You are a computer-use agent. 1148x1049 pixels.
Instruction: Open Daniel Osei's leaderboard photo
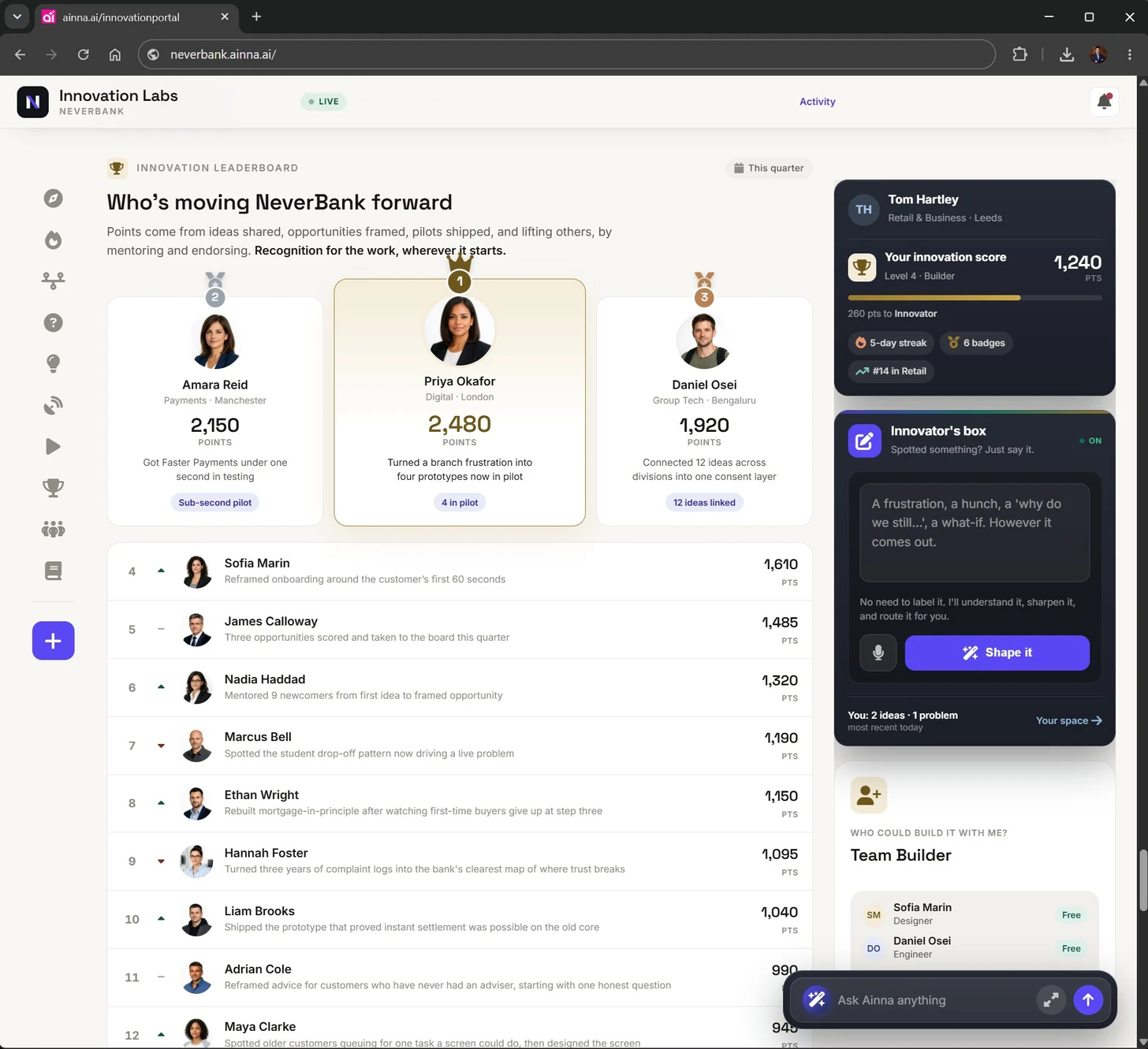coord(704,340)
